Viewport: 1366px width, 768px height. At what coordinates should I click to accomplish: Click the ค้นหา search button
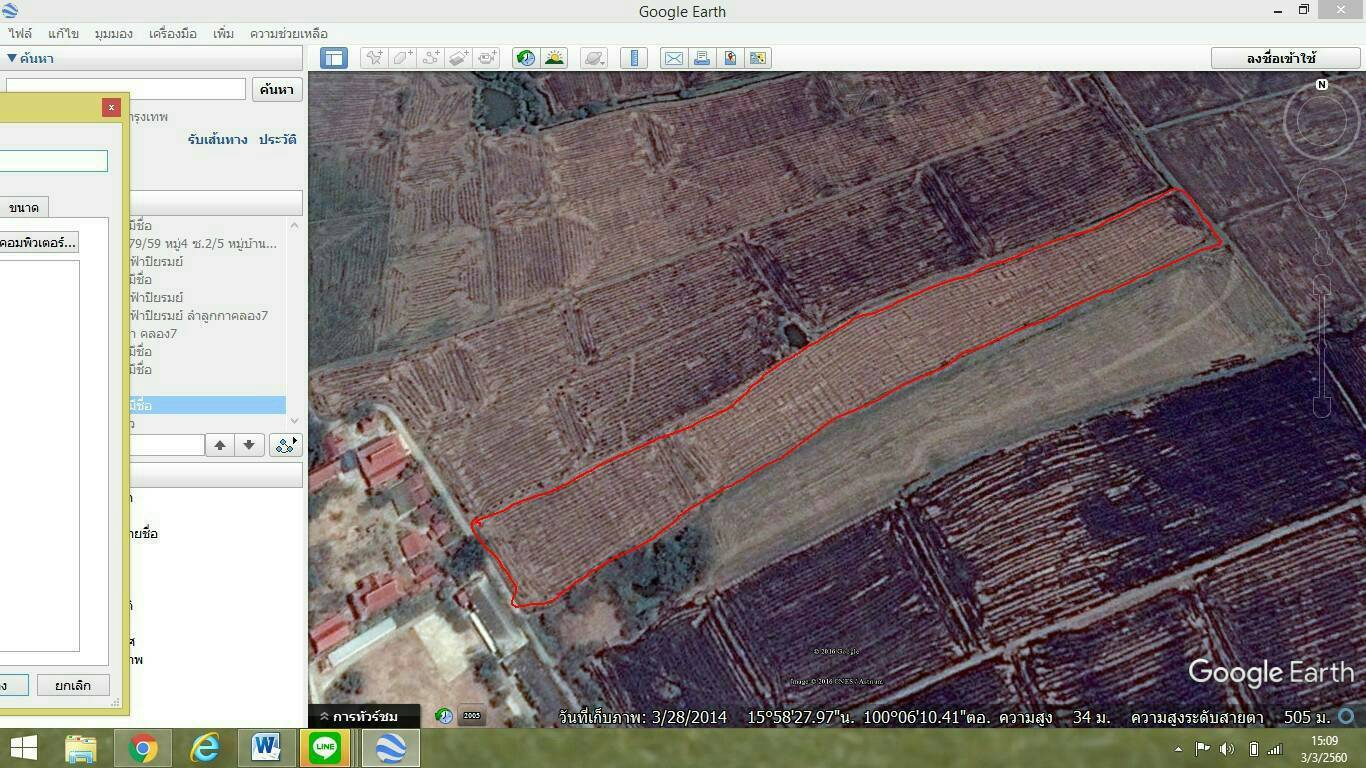(x=276, y=89)
